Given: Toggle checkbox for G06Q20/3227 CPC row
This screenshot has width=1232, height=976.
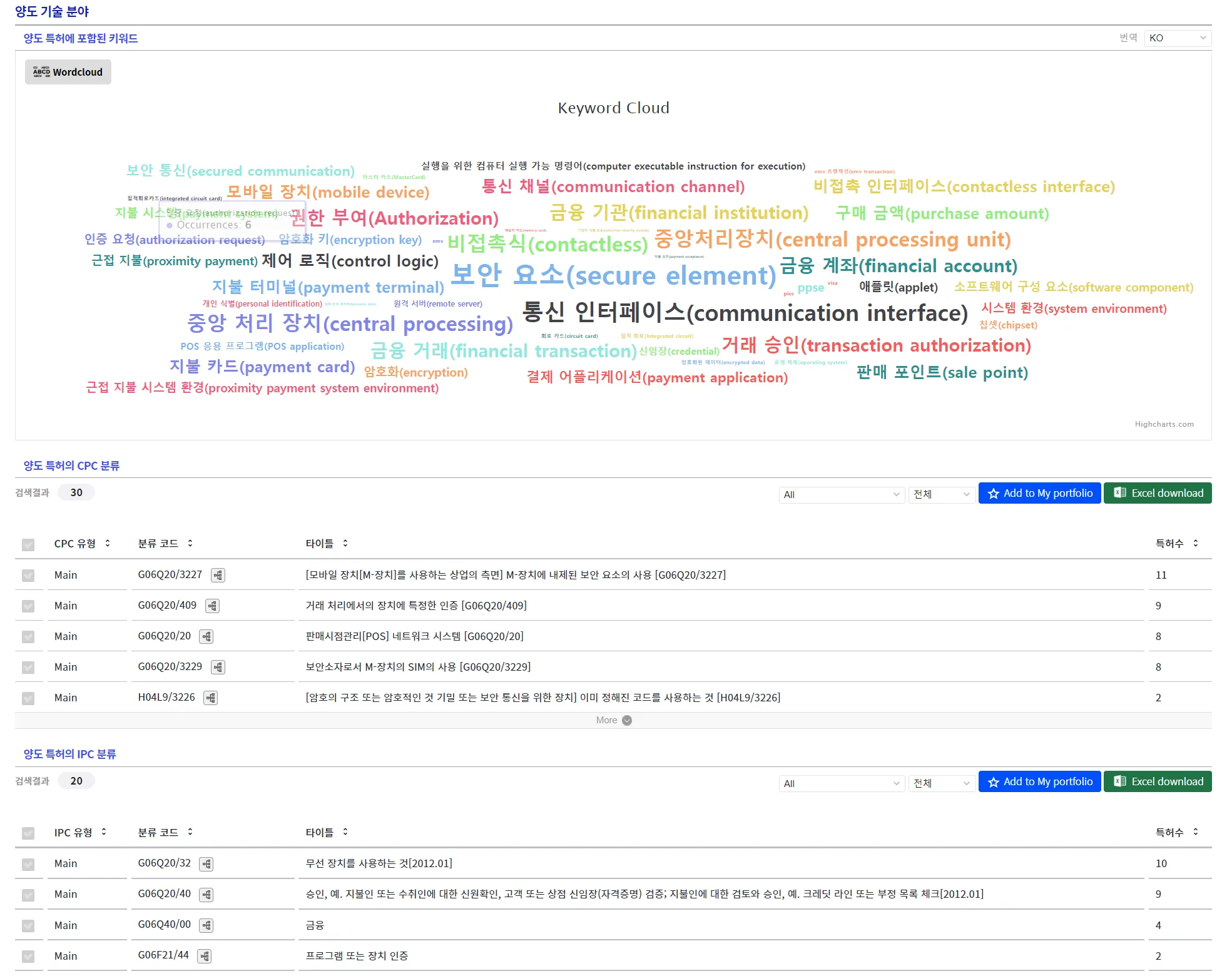Looking at the screenshot, I should (28, 576).
